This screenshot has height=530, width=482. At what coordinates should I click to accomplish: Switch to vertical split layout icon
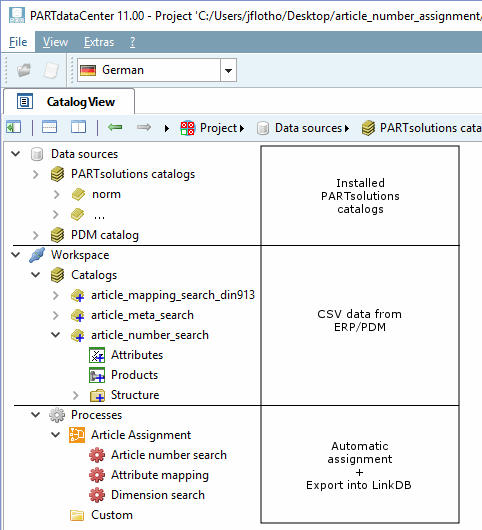point(78,127)
